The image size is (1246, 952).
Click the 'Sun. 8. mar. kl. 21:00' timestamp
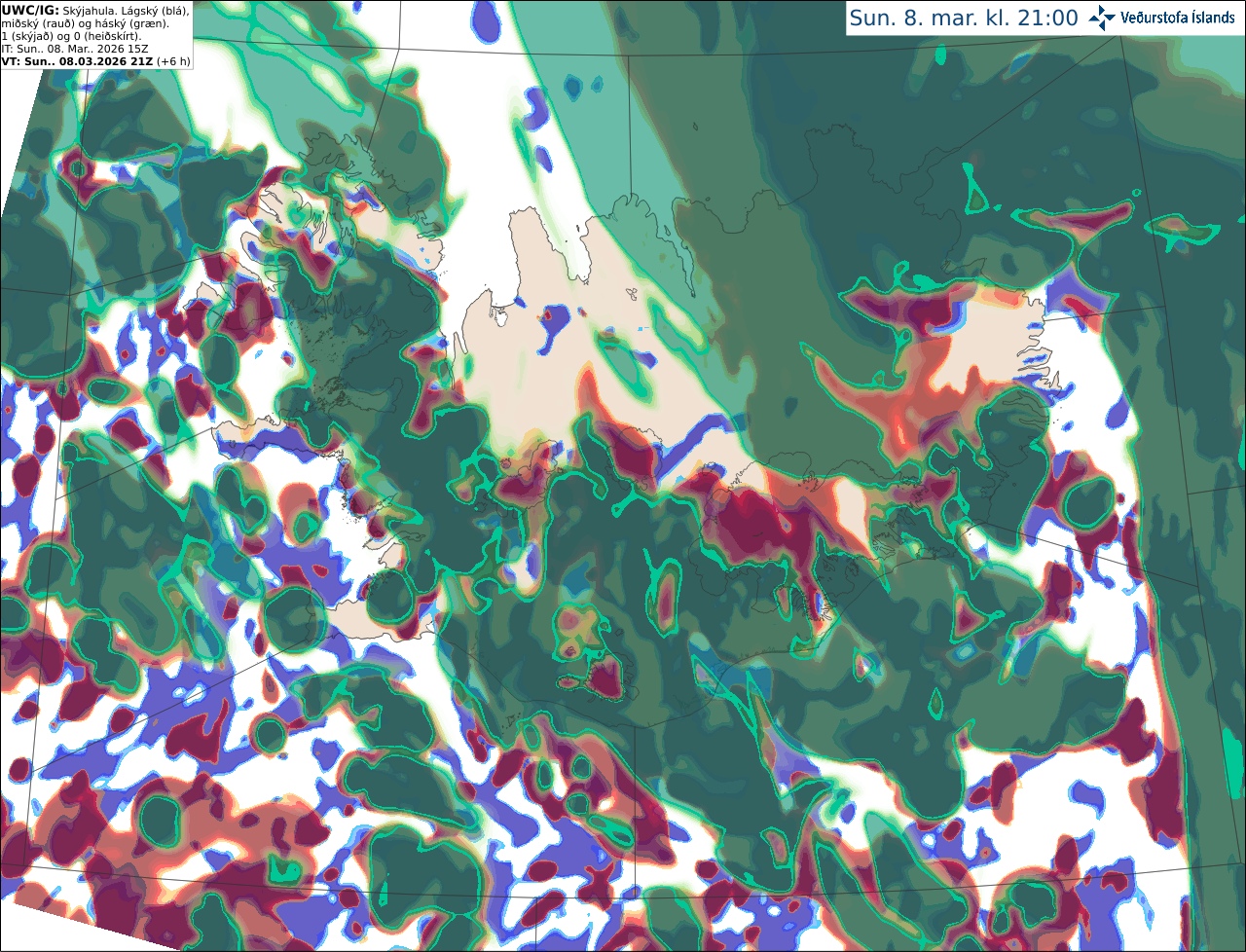[964, 18]
